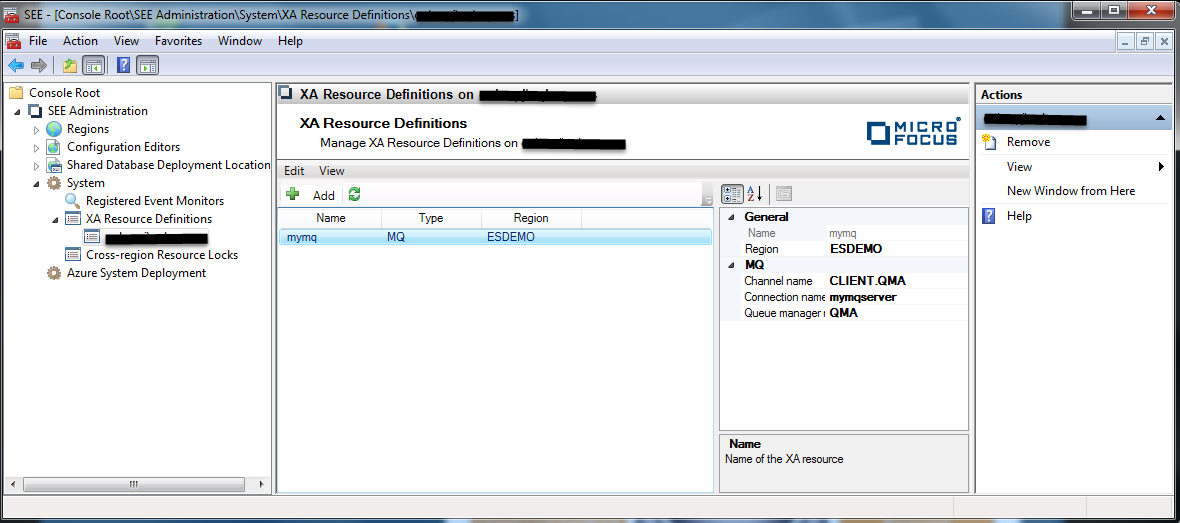Click the blue Help toolbar icon
Image resolution: width=1180 pixels, height=523 pixels.
[124, 65]
